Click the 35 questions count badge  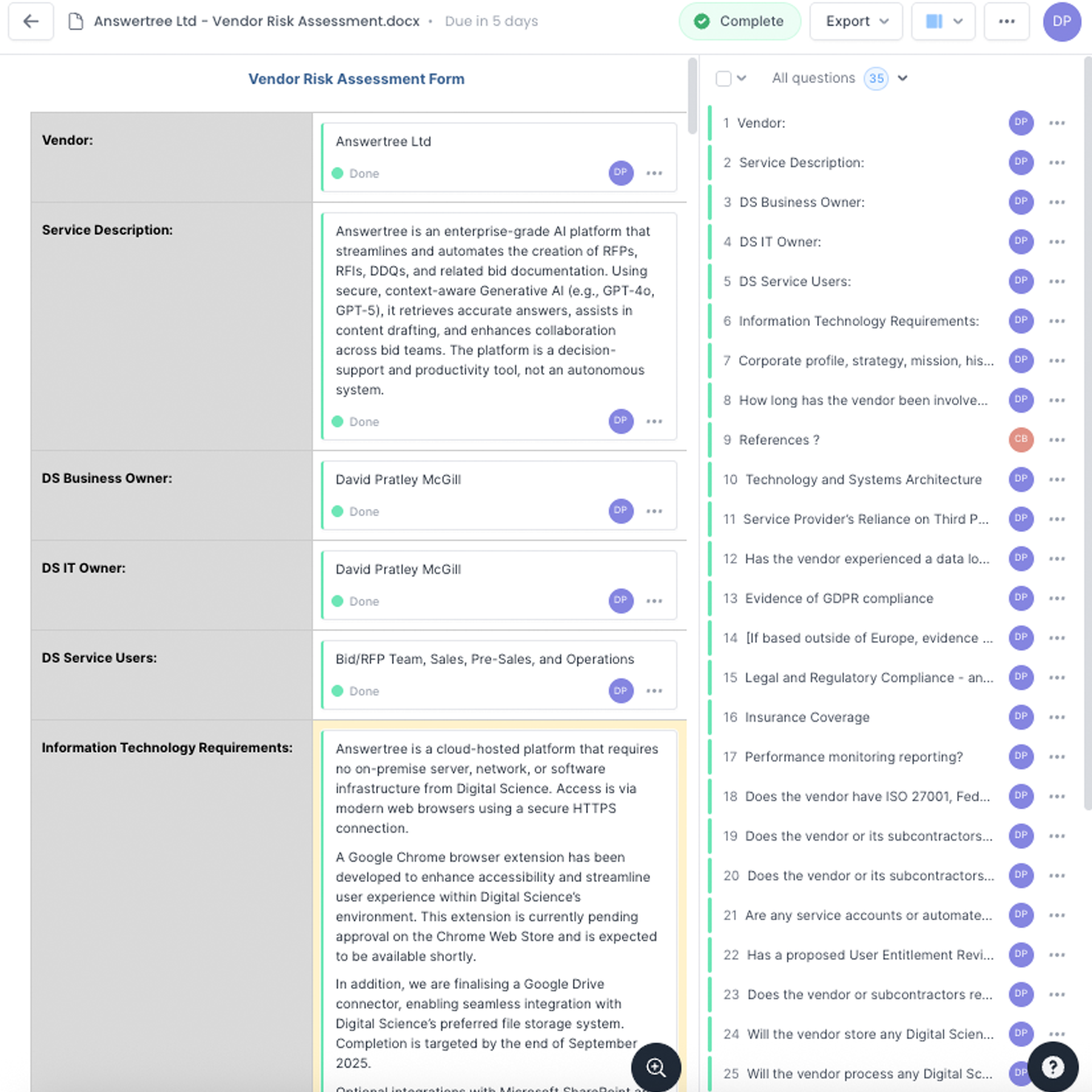pos(875,78)
